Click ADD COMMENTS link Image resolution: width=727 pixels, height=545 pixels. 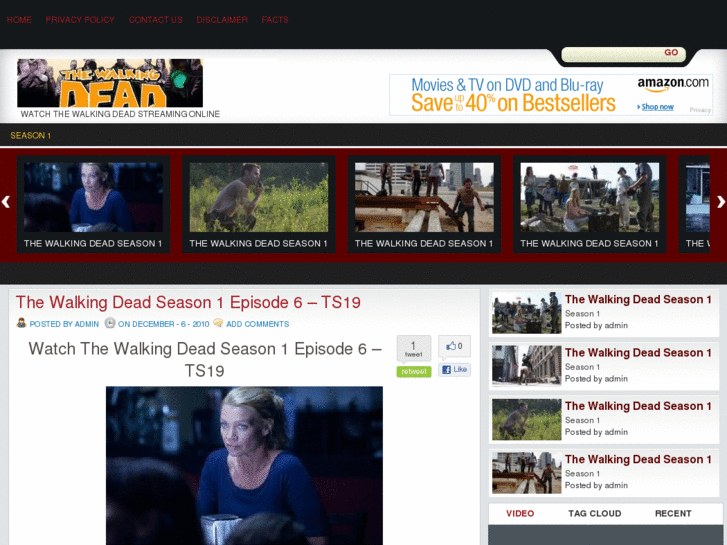point(257,324)
